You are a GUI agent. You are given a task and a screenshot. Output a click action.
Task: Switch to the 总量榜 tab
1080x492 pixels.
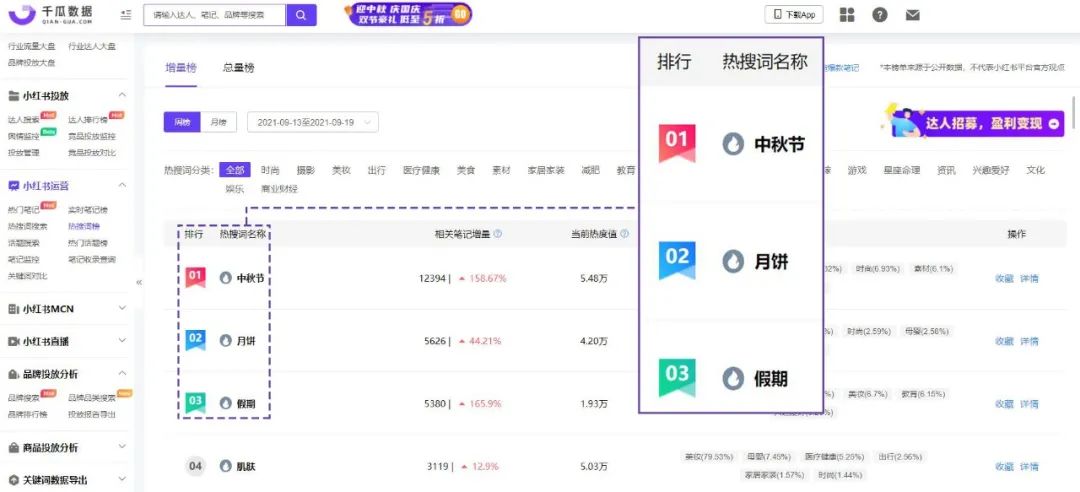click(x=238, y=68)
